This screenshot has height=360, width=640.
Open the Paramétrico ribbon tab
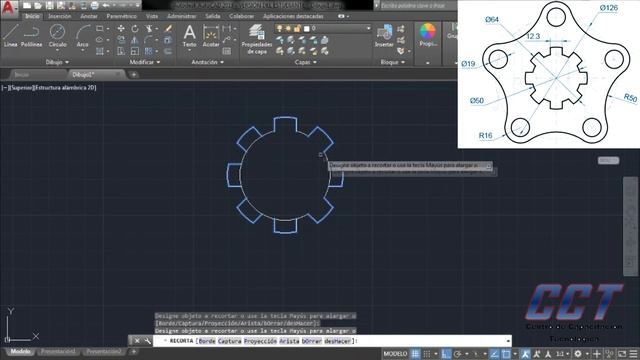click(122, 16)
